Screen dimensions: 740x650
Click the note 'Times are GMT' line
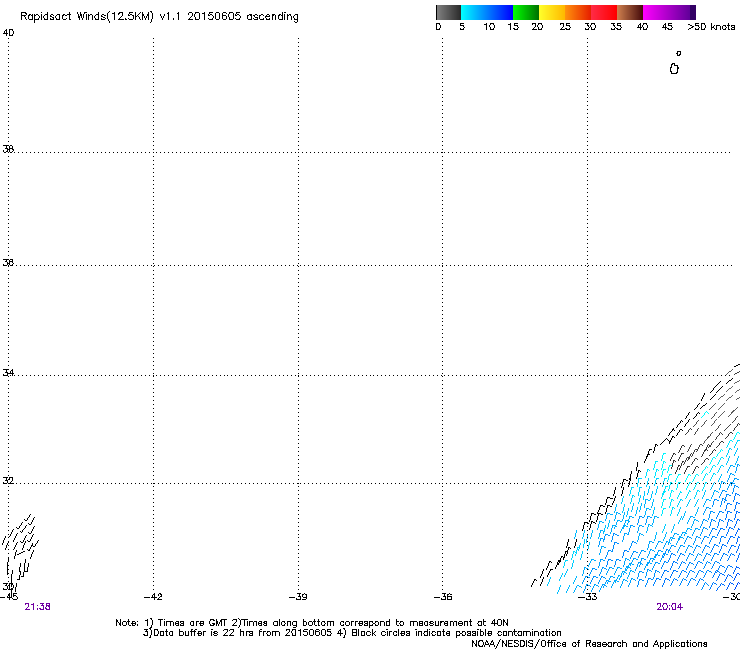pos(311,623)
